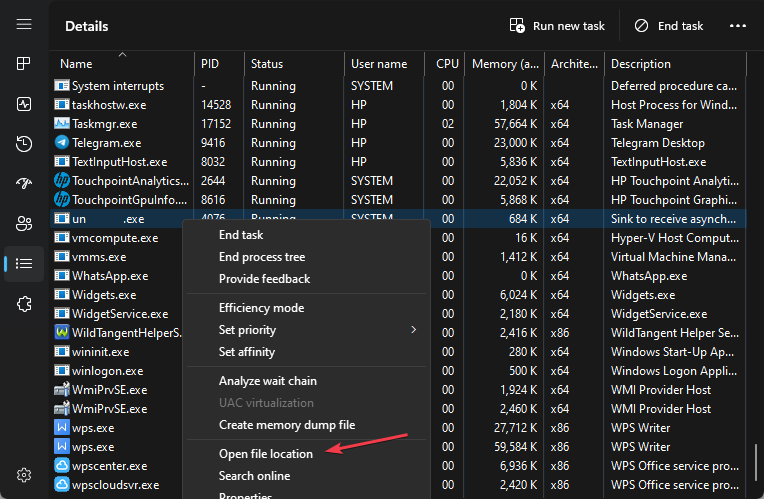Click the winlogon.exe process icon
The height and width of the screenshot is (499, 764).
[61, 370]
